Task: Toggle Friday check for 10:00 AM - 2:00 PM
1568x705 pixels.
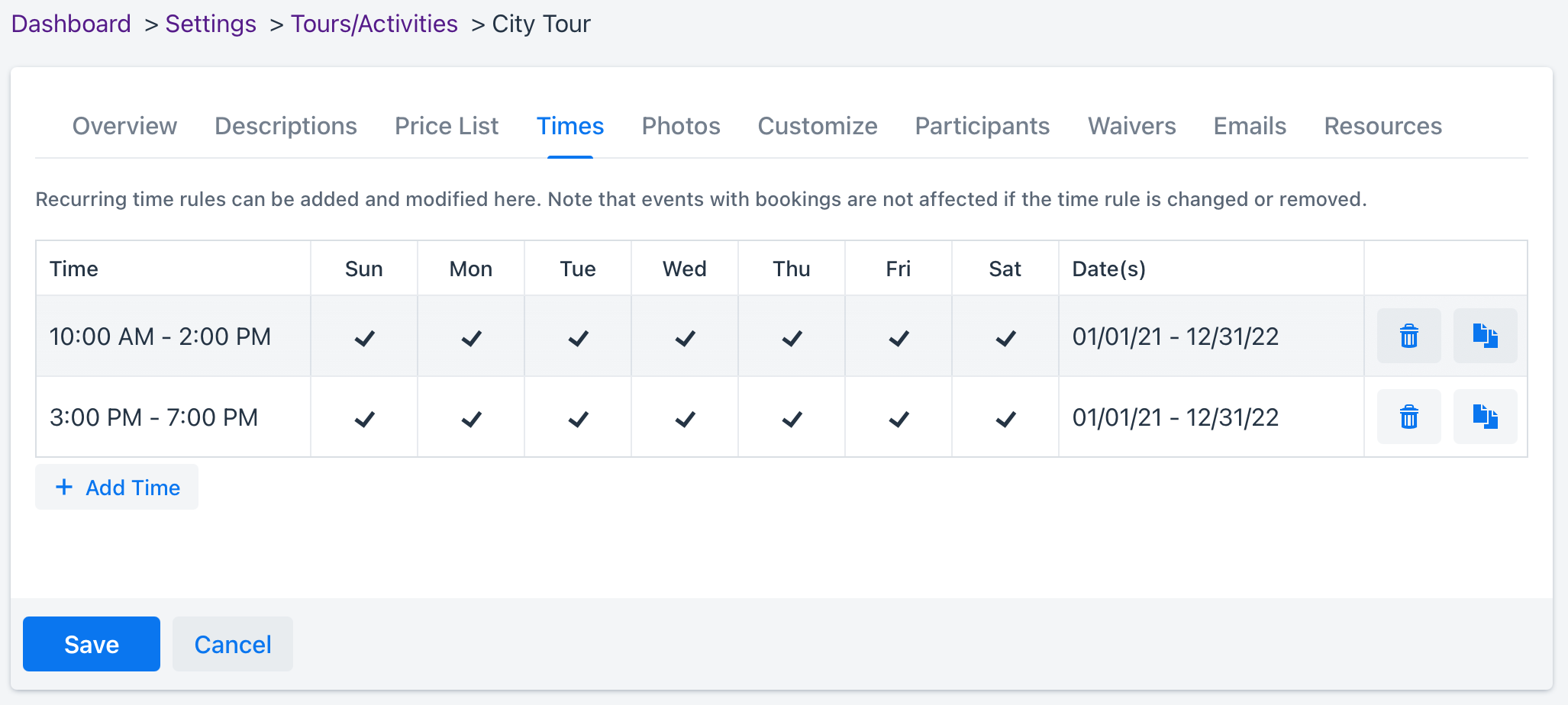Action: coord(899,337)
